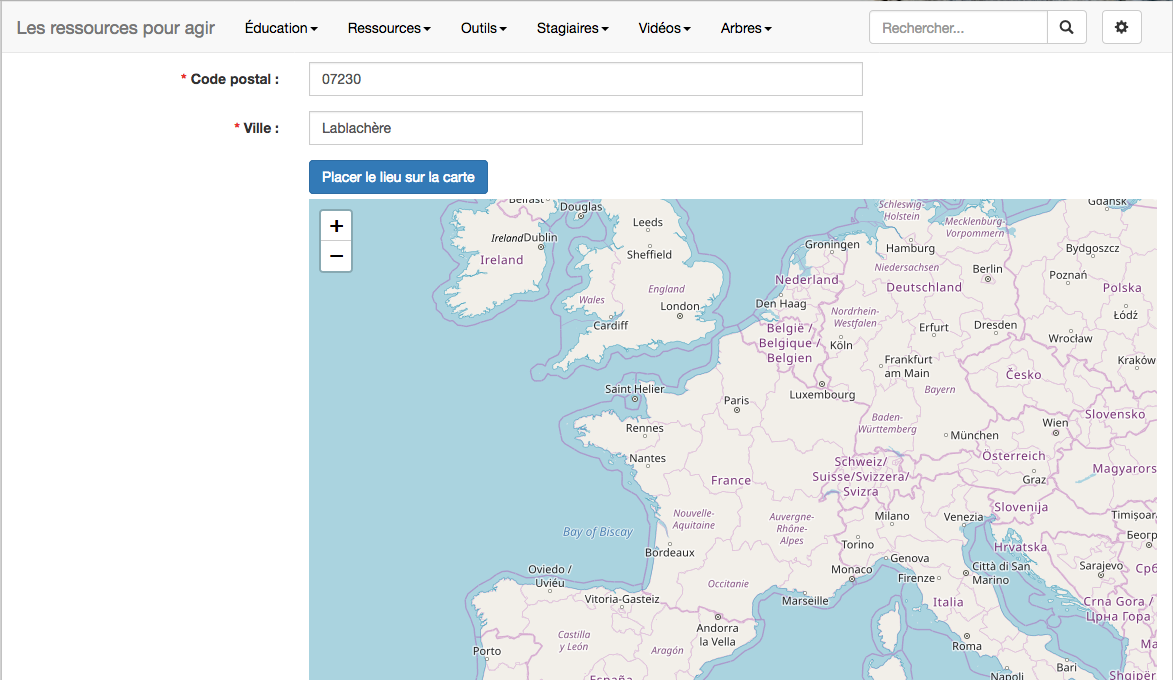Open the settings gear menu
Image resolution: width=1173 pixels, height=680 pixels.
(1121, 28)
